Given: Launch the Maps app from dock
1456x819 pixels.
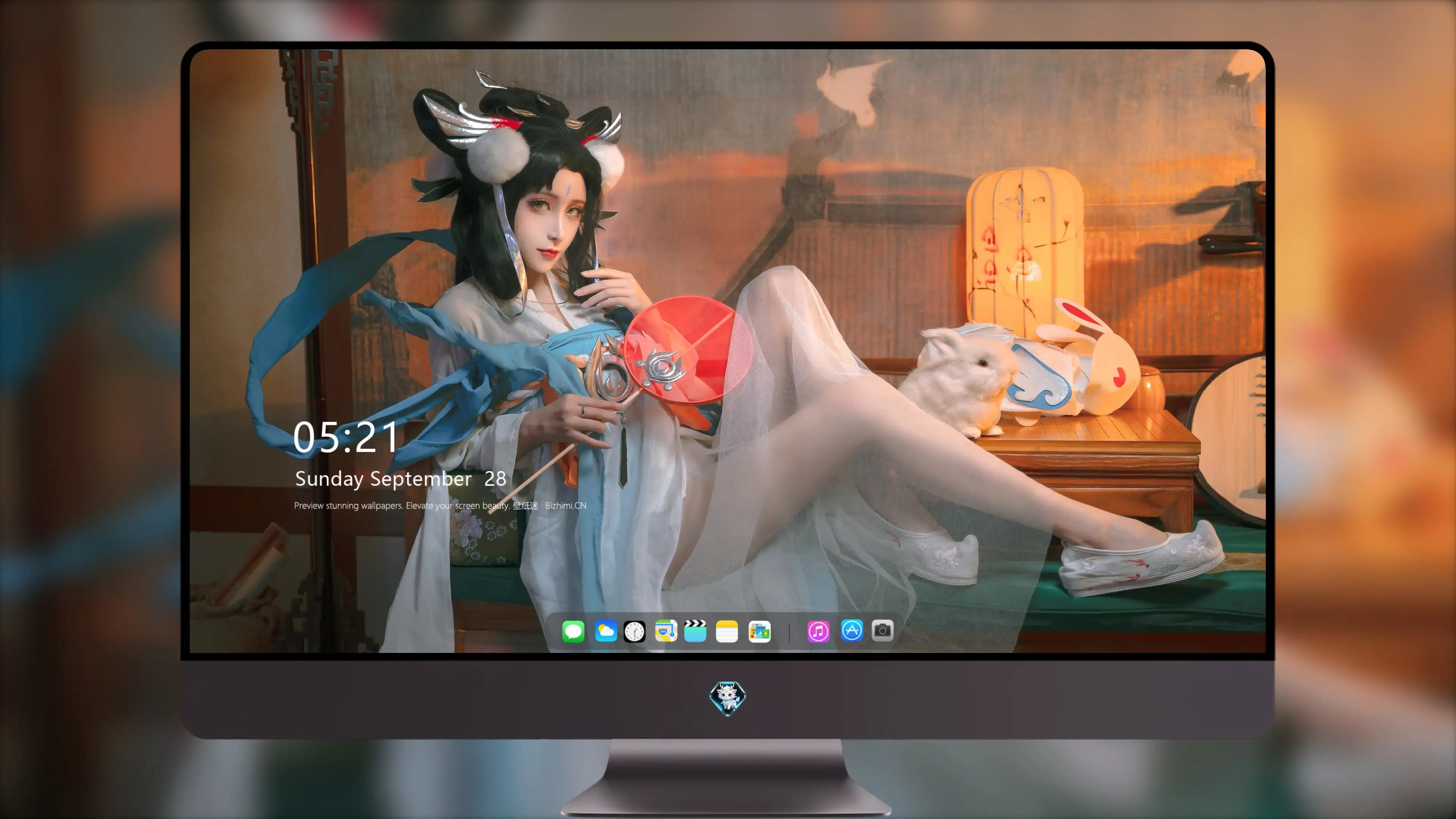Looking at the screenshot, I should coord(666,631).
